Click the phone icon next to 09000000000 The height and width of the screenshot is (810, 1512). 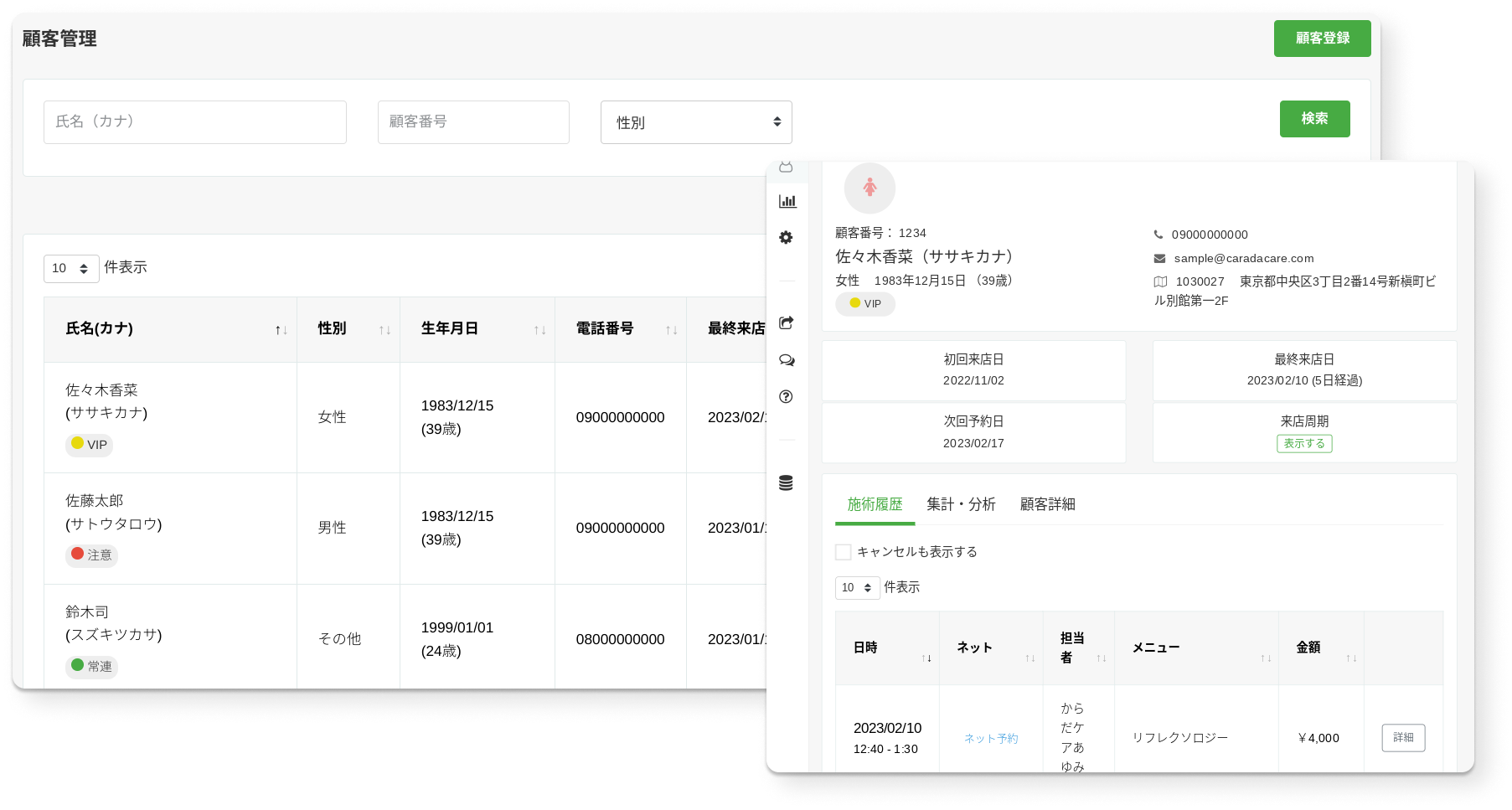point(1159,235)
